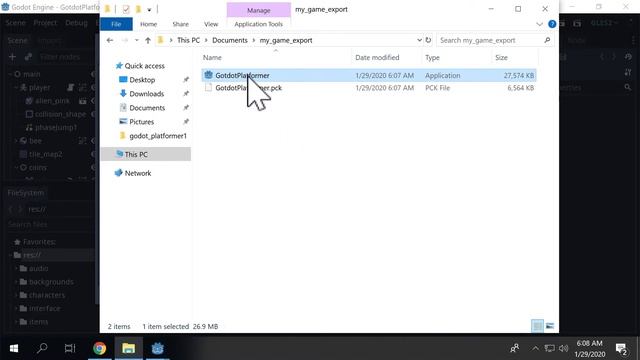Open the File ribbon tab
The image size is (640, 360).
tap(116, 24)
